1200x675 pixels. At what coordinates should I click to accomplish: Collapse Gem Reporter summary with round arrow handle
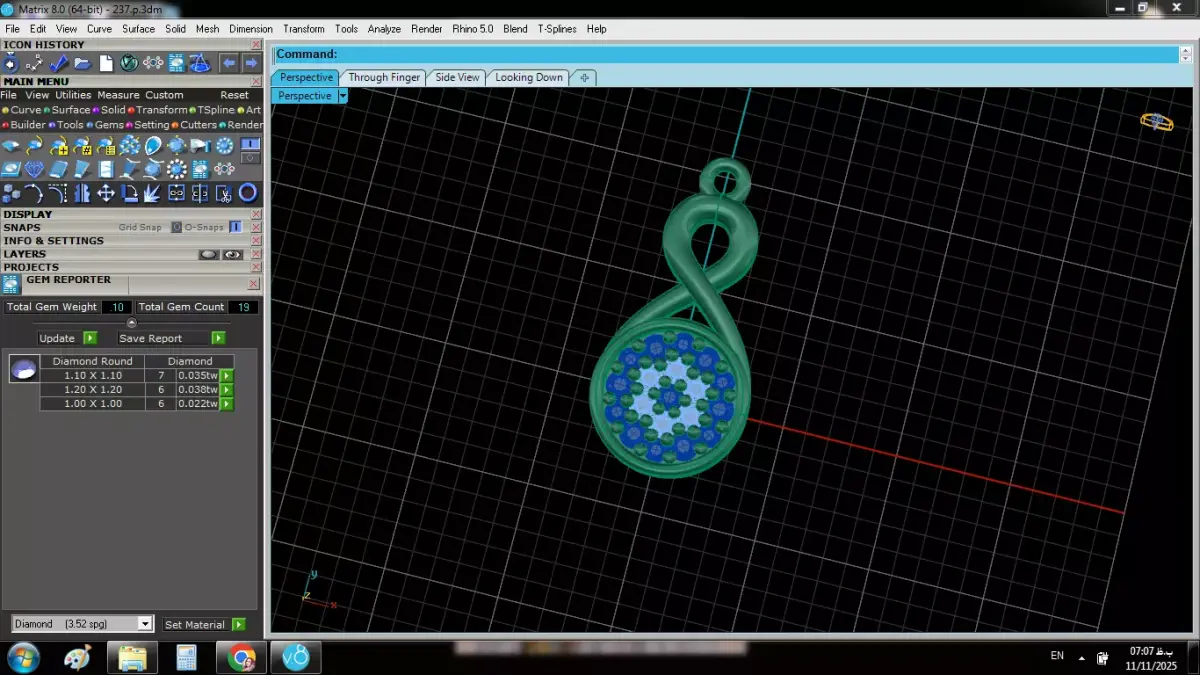coord(132,323)
